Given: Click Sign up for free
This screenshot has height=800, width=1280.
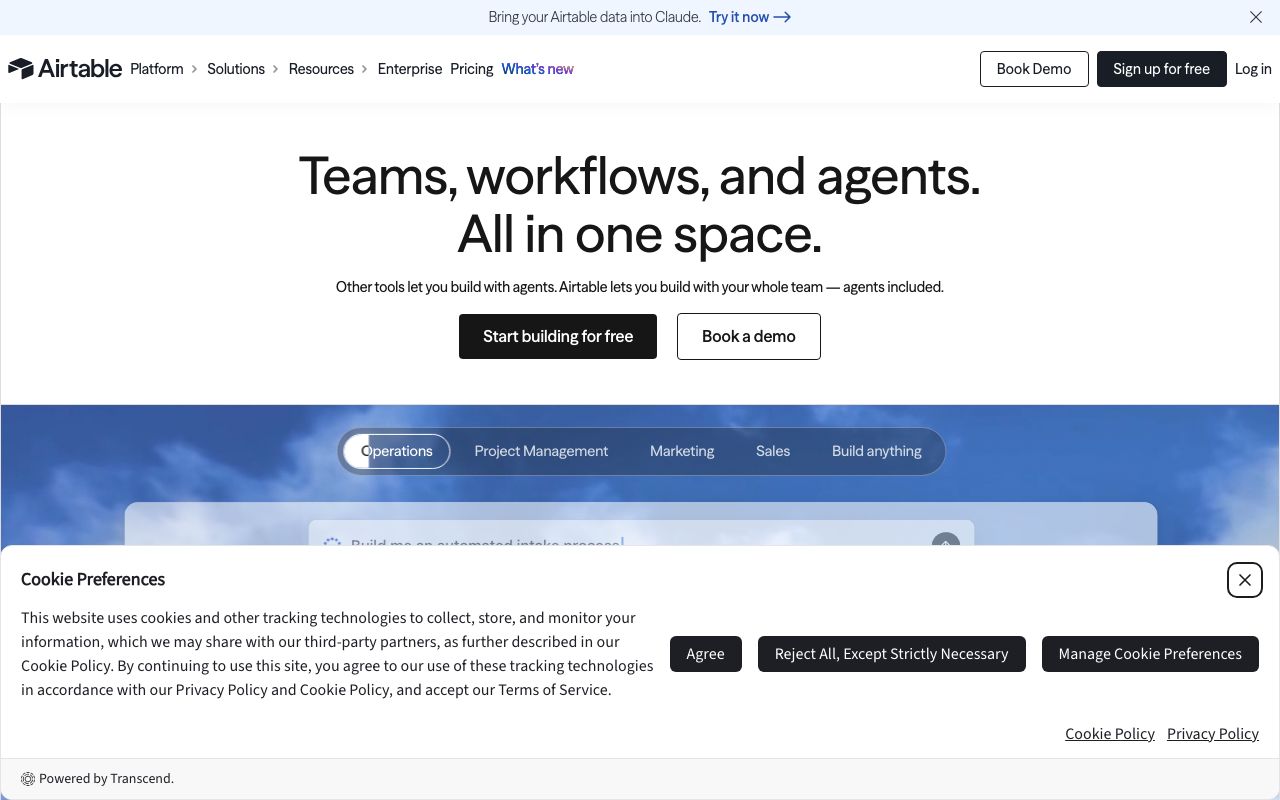Looking at the screenshot, I should click(x=1161, y=69).
